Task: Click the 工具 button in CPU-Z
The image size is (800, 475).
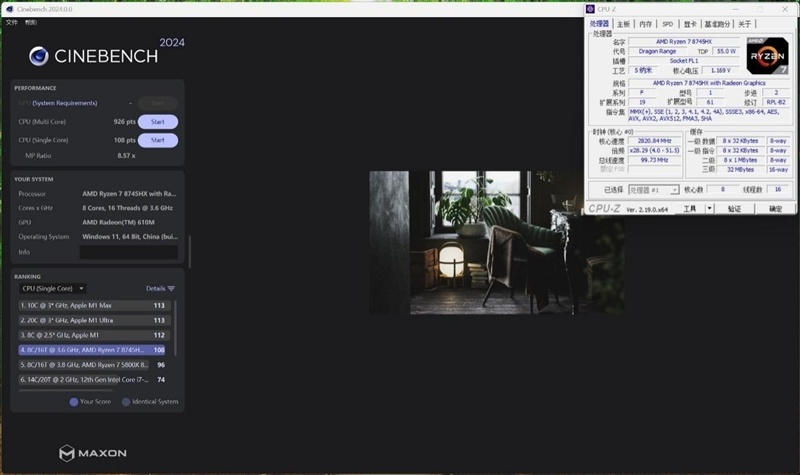Action: (690, 209)
